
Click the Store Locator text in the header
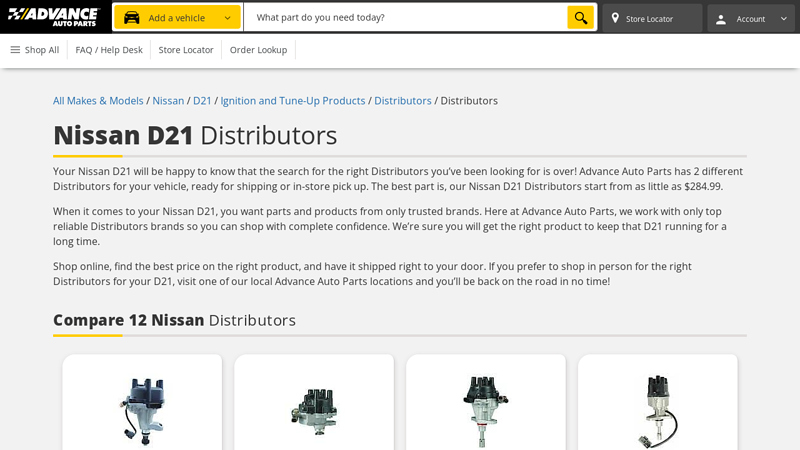[x=649, y=19]
